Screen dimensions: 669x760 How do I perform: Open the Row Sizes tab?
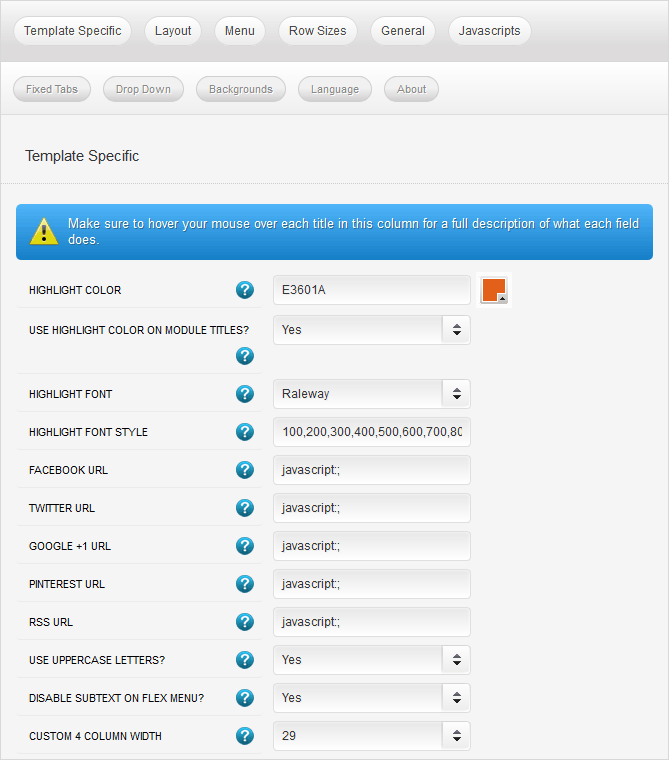[317, 31]
